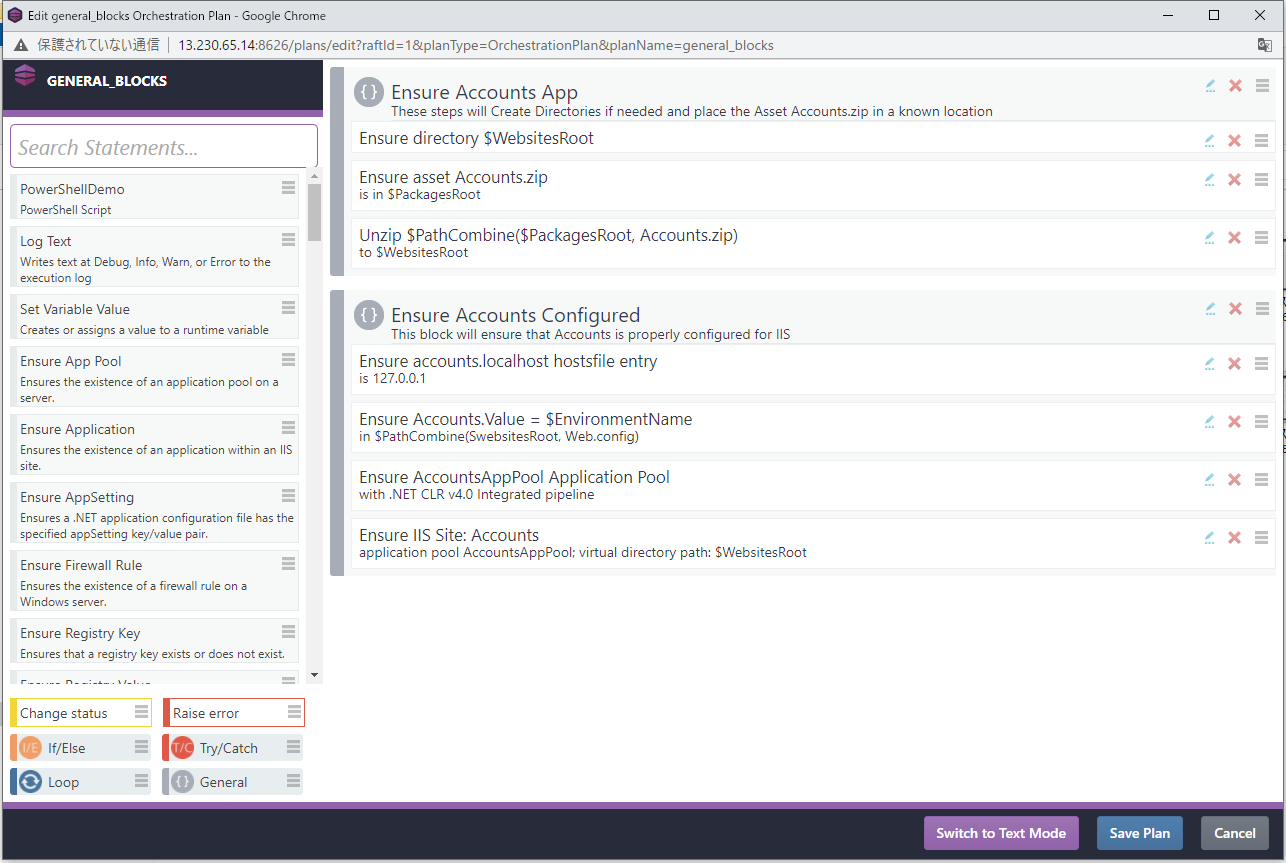Click the Ensure Accounts Configured braces icon
1286x863 pixels.
(x=369, y=315)
